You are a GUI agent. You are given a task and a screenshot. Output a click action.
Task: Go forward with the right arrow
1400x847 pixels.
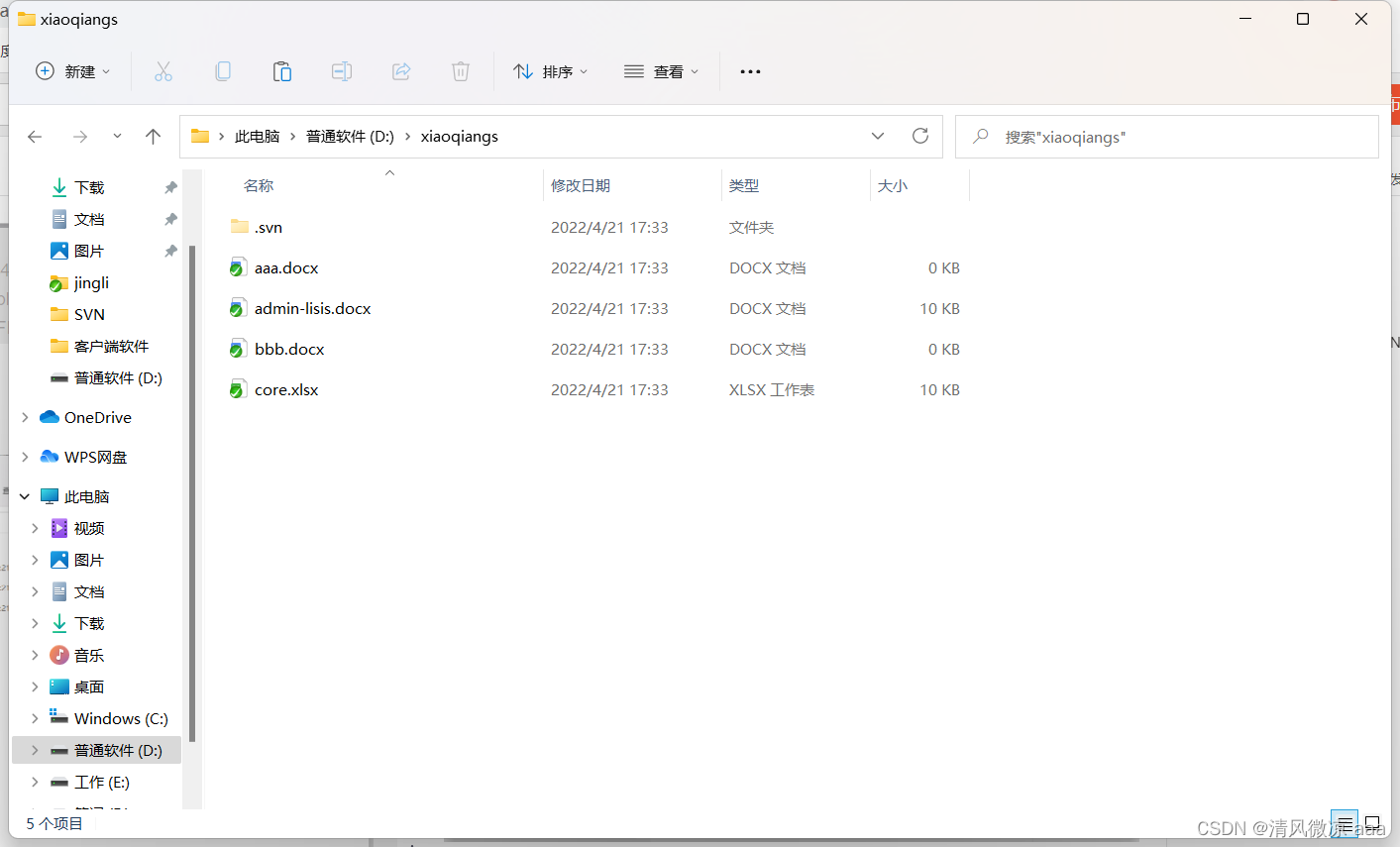click(x=80, y=137)
